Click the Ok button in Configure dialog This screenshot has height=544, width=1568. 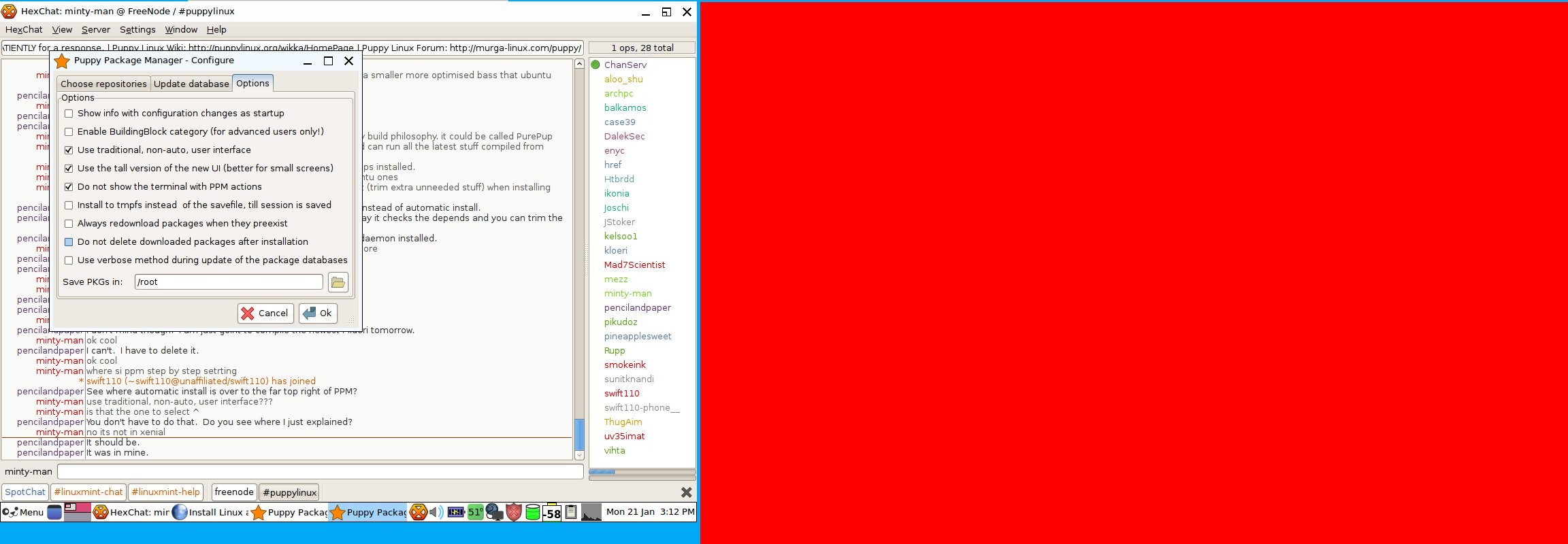point(318,313)
